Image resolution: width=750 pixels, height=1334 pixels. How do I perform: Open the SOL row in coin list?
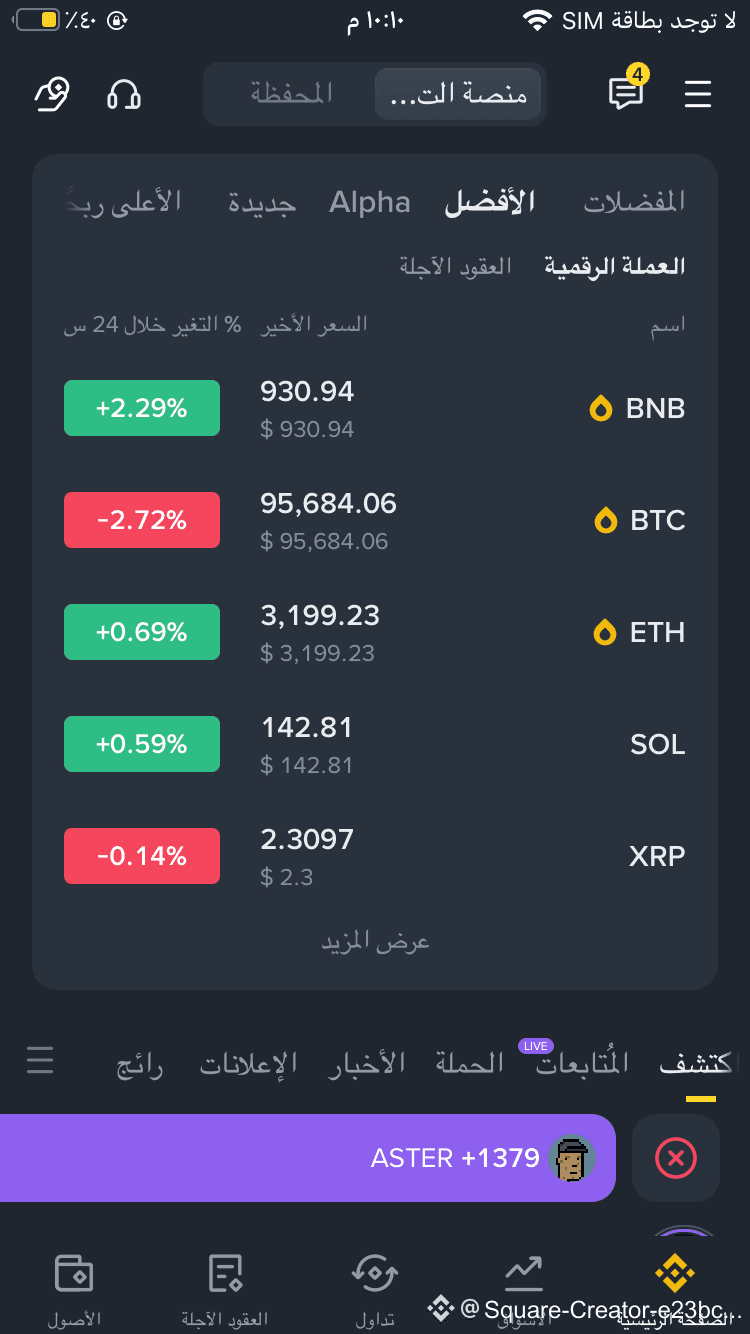point(375,744)
